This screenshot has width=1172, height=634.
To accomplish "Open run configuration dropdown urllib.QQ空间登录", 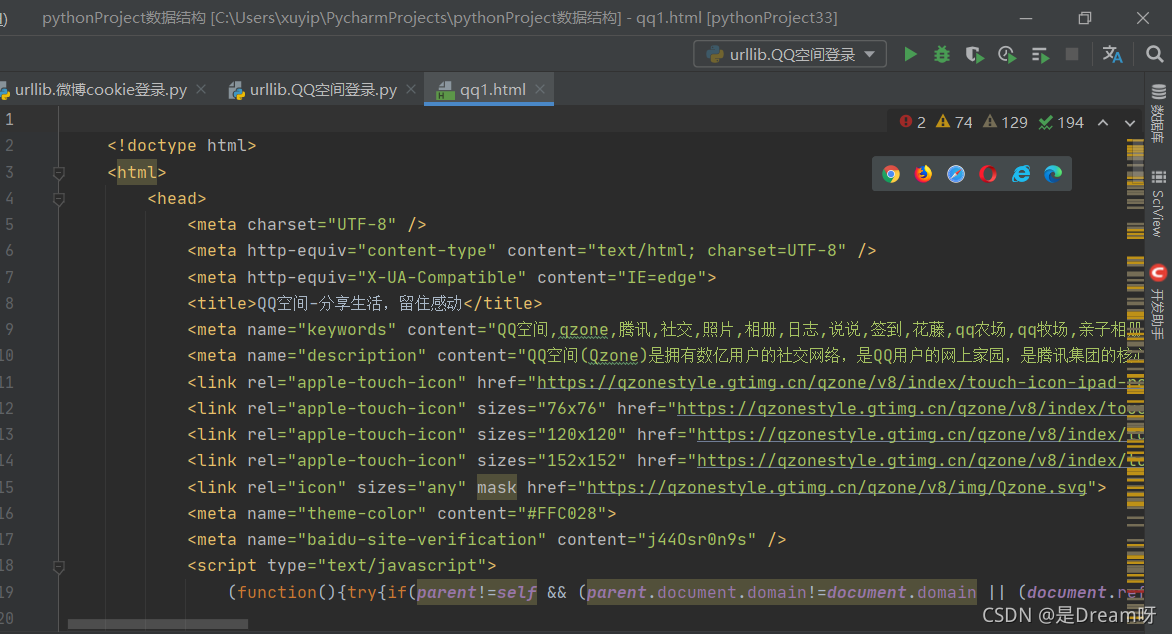I will coord(790,55).
